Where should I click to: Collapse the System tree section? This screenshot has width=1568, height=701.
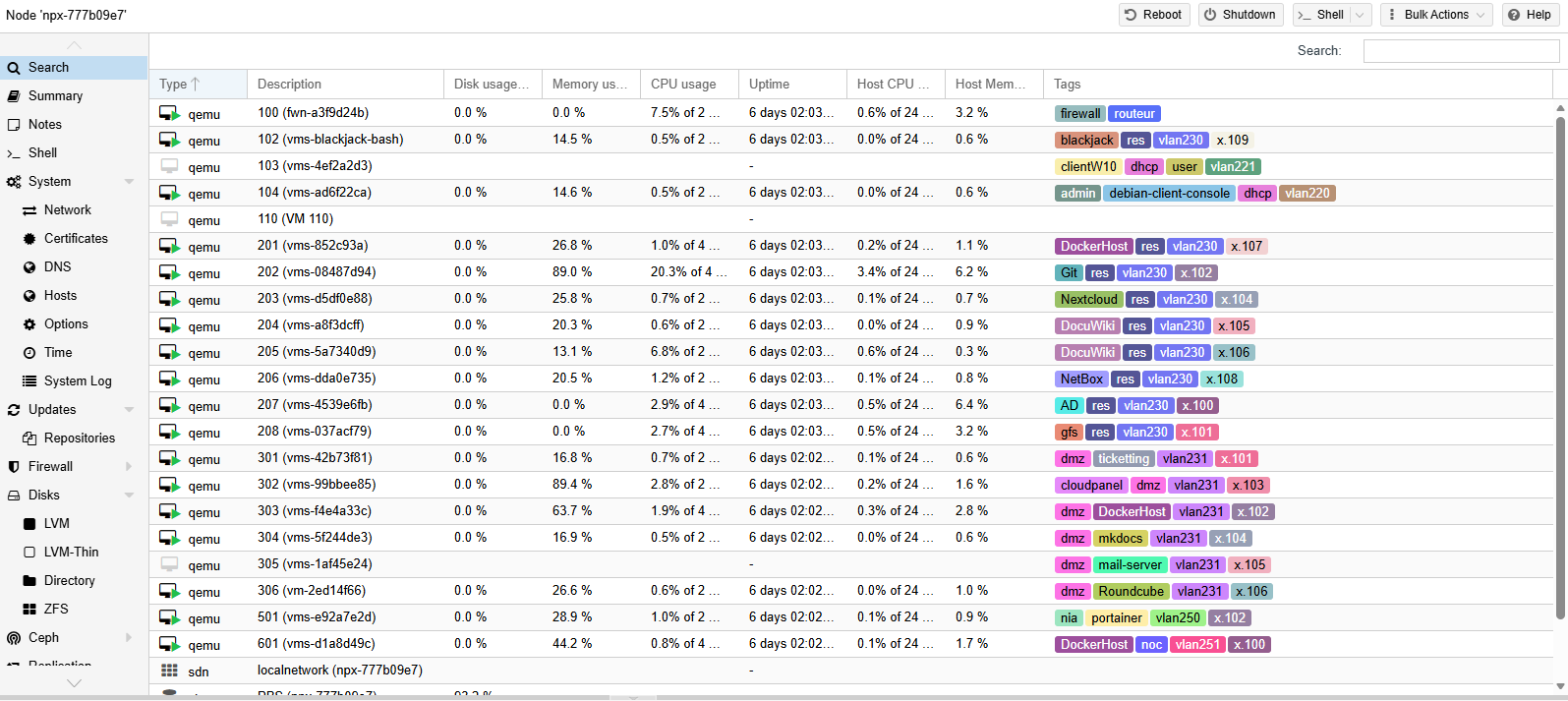click(x=129, y=182)
